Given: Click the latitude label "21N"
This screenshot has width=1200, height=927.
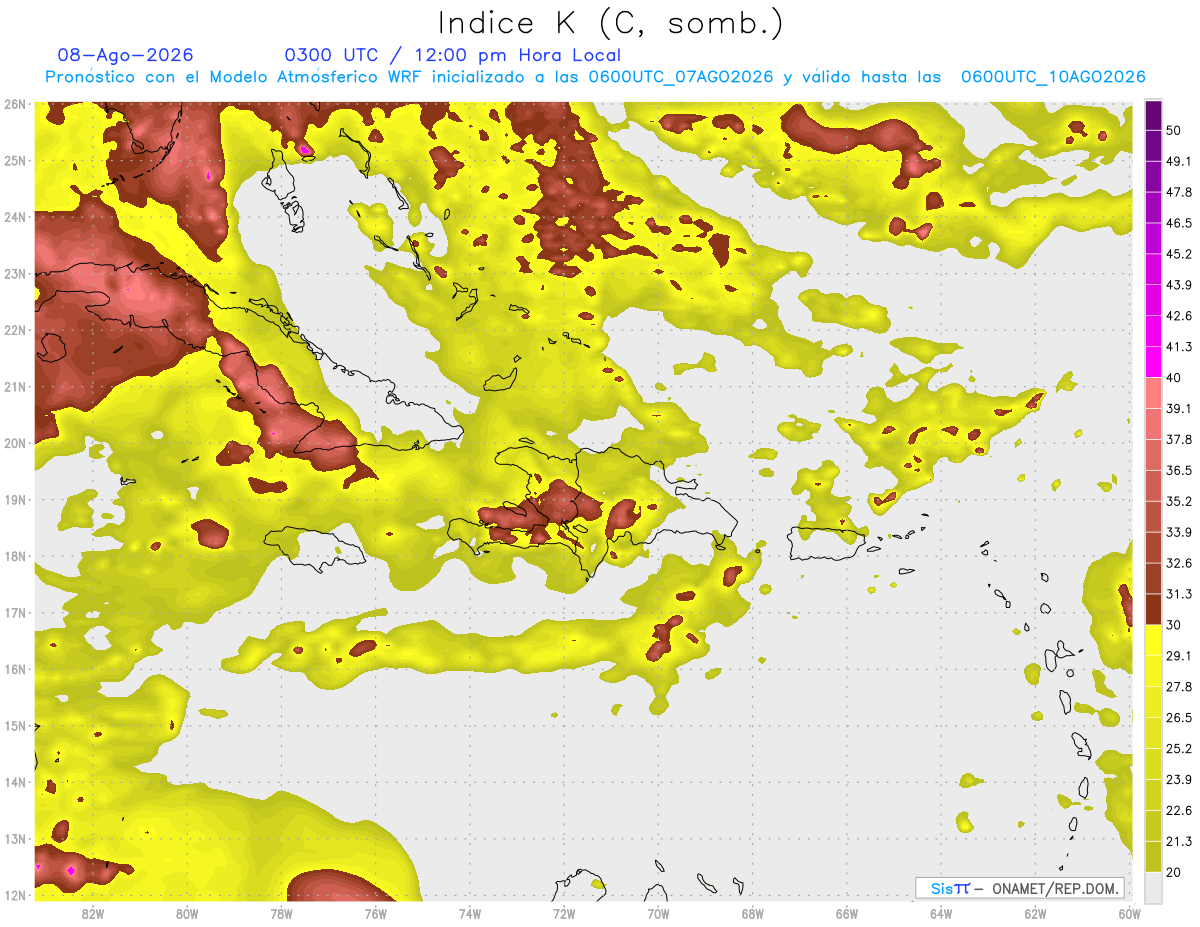Looking at the screenshot, I should [x=14, y=387].
